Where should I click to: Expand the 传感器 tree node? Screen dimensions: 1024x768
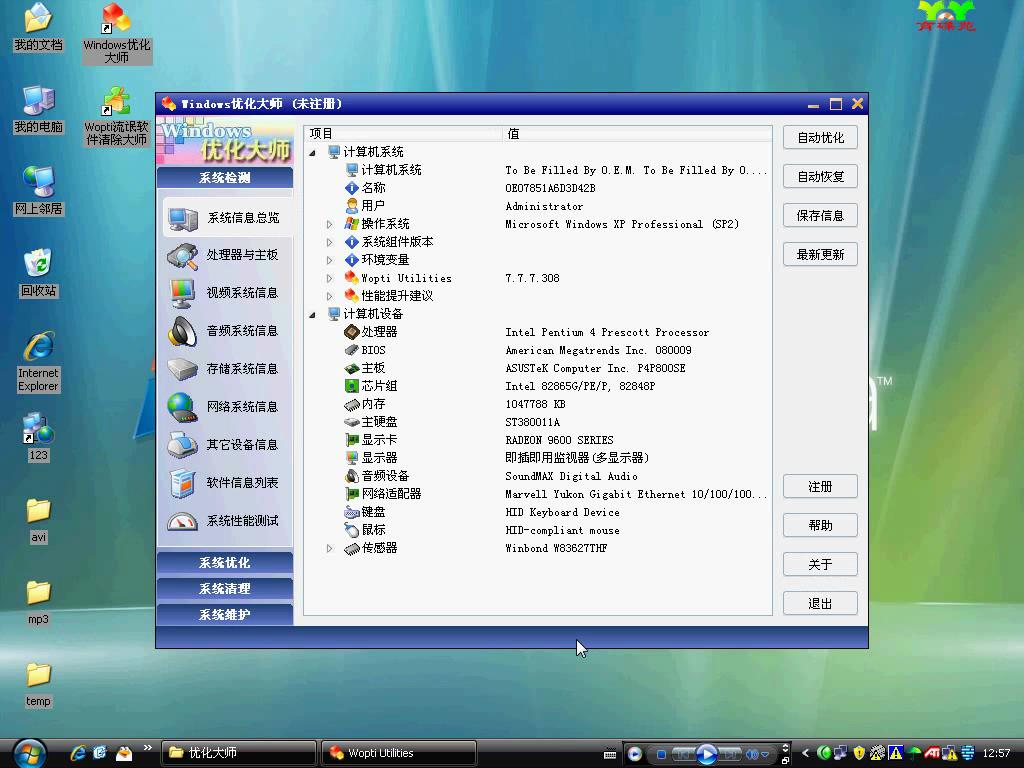click(x=330, y=548)
